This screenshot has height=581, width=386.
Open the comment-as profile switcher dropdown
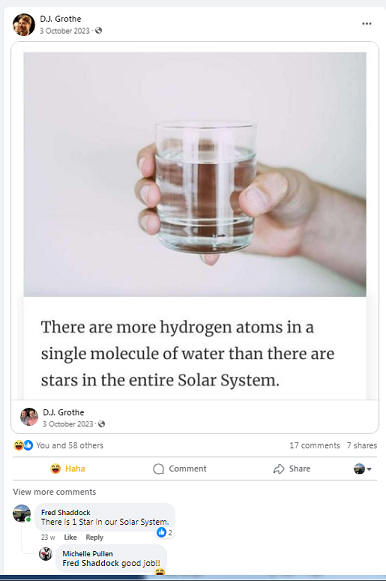click(362, 469)
